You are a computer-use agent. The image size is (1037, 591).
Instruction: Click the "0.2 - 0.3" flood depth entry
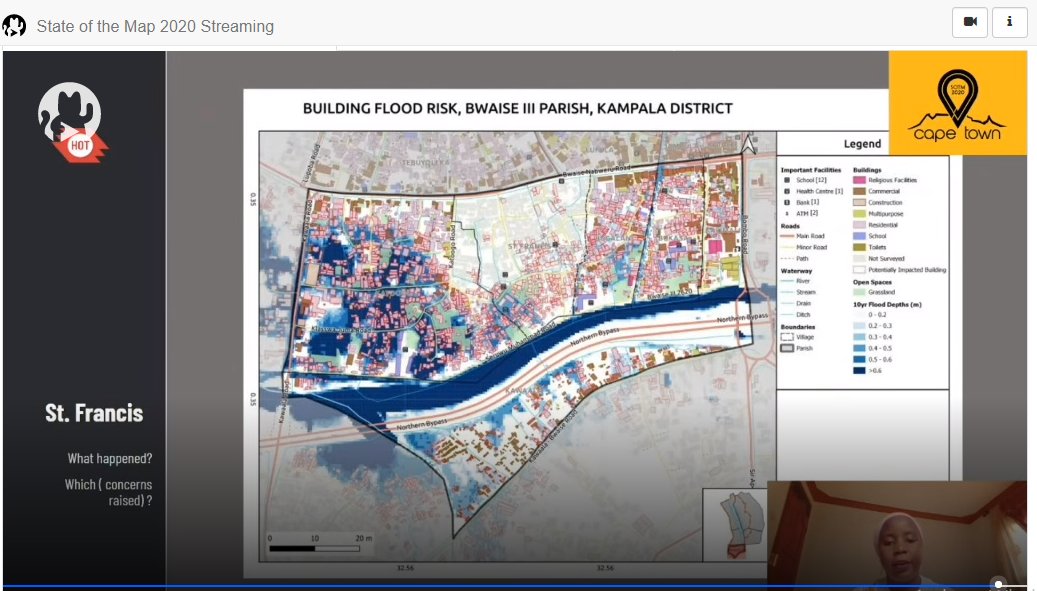click(880, 326)
